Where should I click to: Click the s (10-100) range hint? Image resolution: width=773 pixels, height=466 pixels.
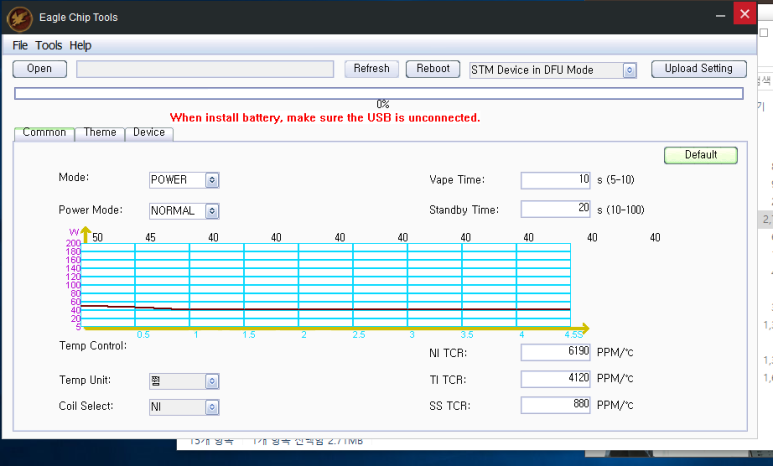point(621,210)
